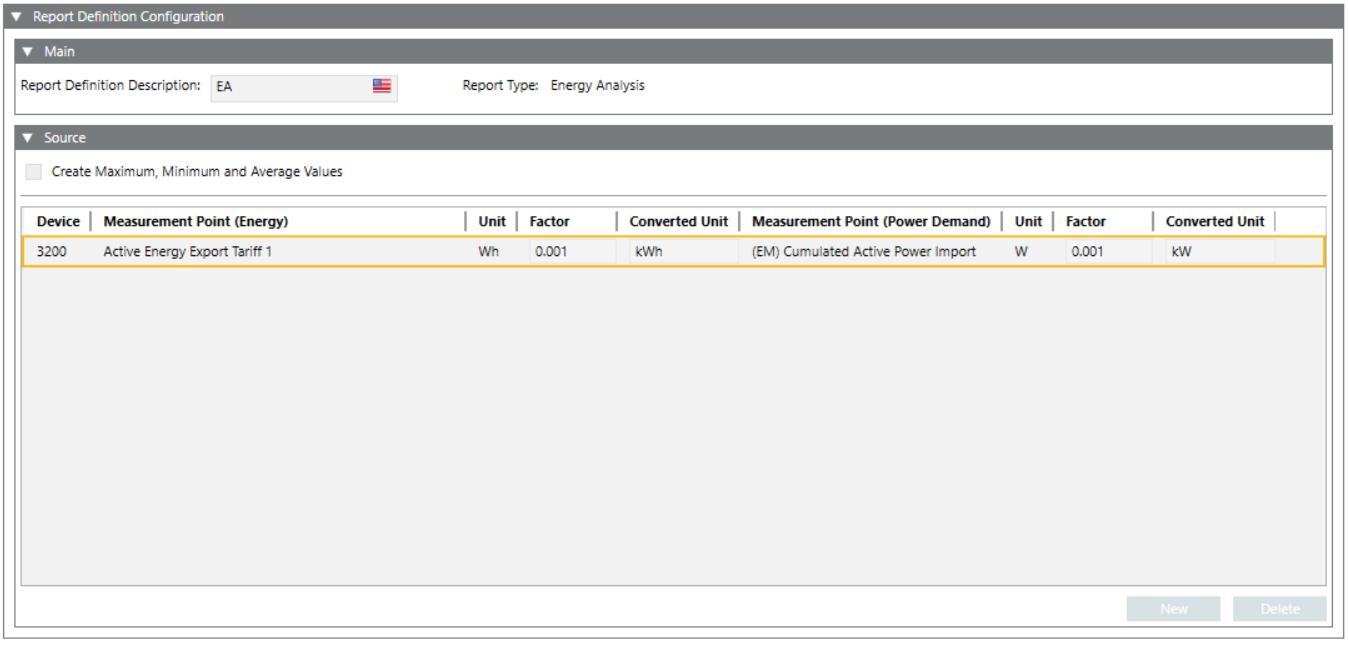
Task: Click Measurement Point (Energy) column header
Action: [196, 222]
